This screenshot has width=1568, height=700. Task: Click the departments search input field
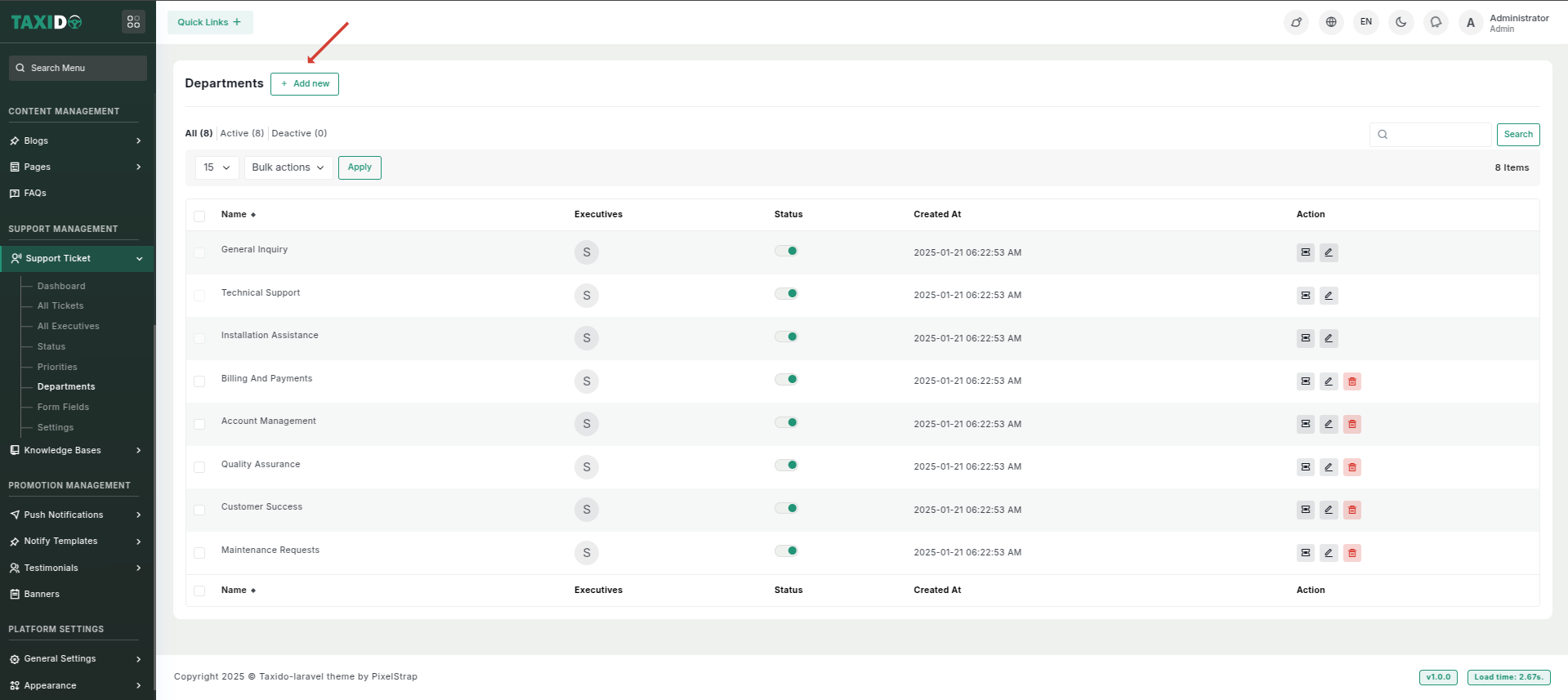point(1438,135)
